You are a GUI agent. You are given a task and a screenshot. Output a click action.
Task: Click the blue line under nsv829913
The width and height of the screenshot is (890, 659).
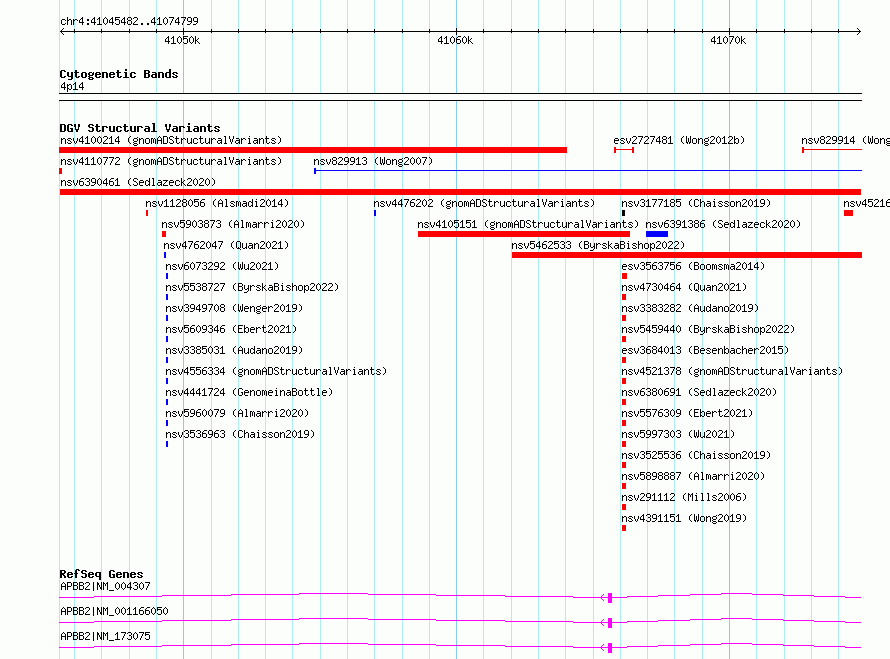click(x=588, y=170)
